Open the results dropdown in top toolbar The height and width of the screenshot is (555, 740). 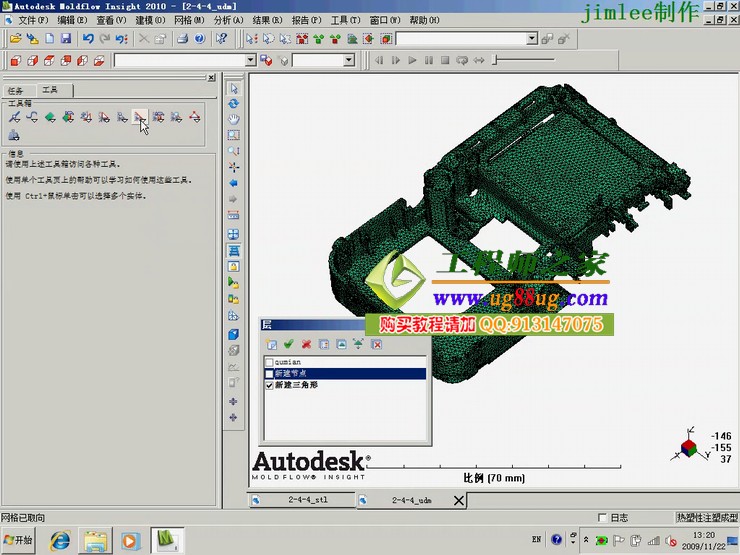(x=532, y=38)
